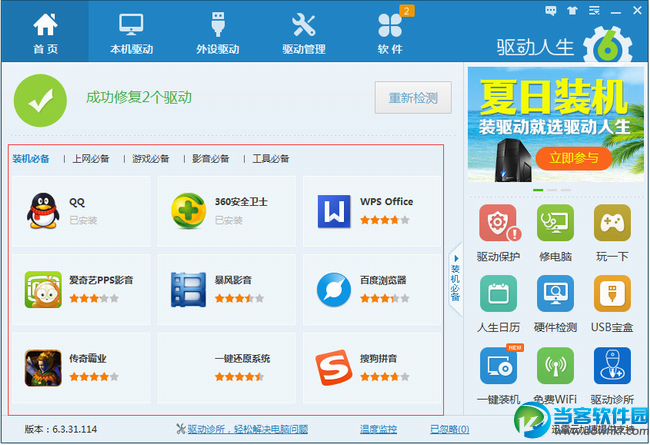
Task: Select the 上网必备 category
Action: [x=91, y=159]
